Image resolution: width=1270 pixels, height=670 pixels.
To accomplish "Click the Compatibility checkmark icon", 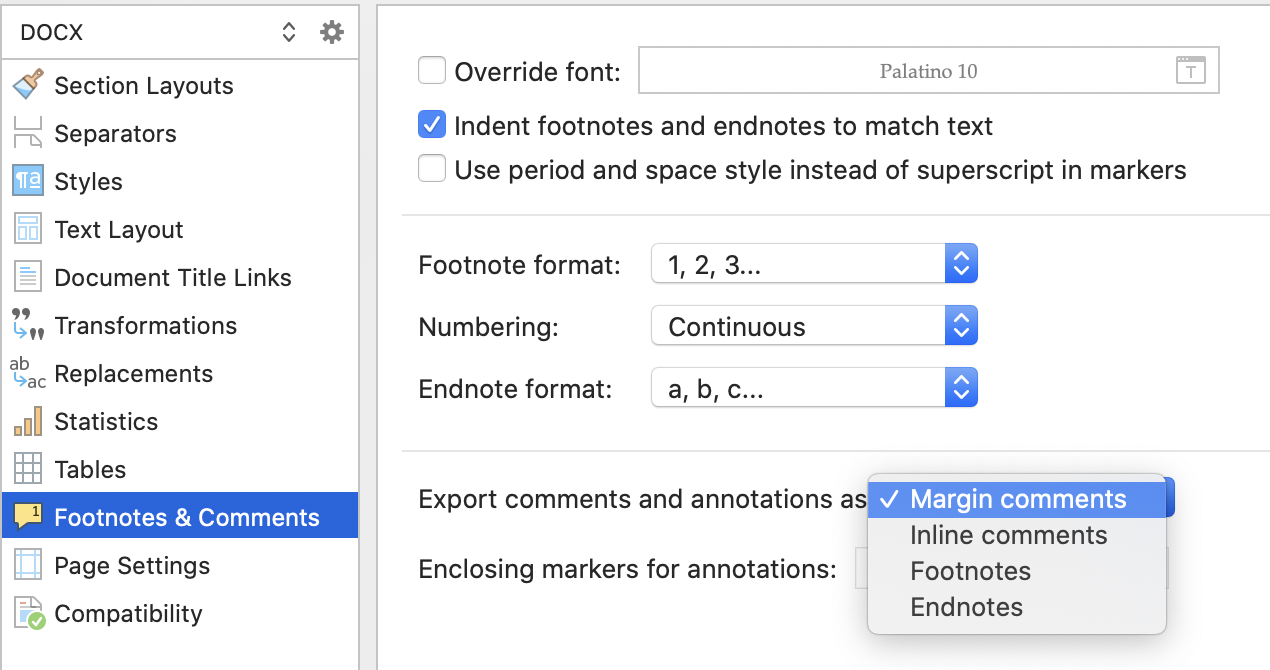I will (x=29, y=613).
